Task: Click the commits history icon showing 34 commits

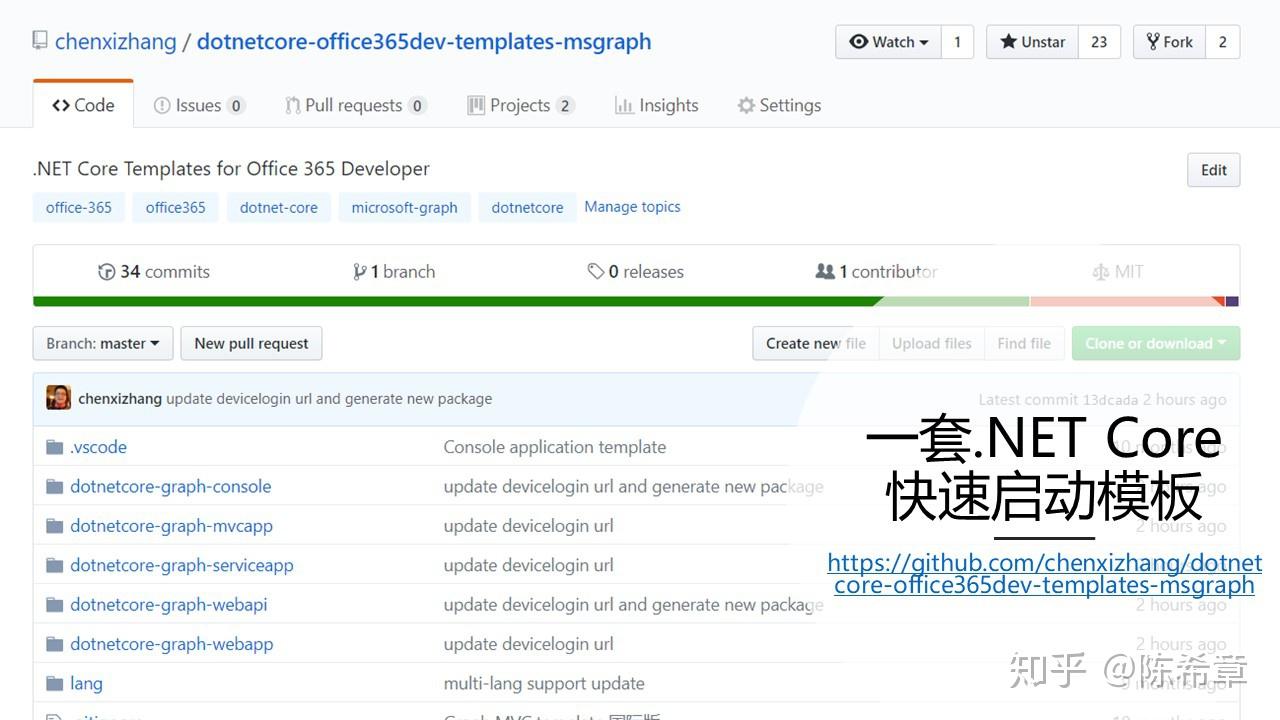Action: click(107, 271)
